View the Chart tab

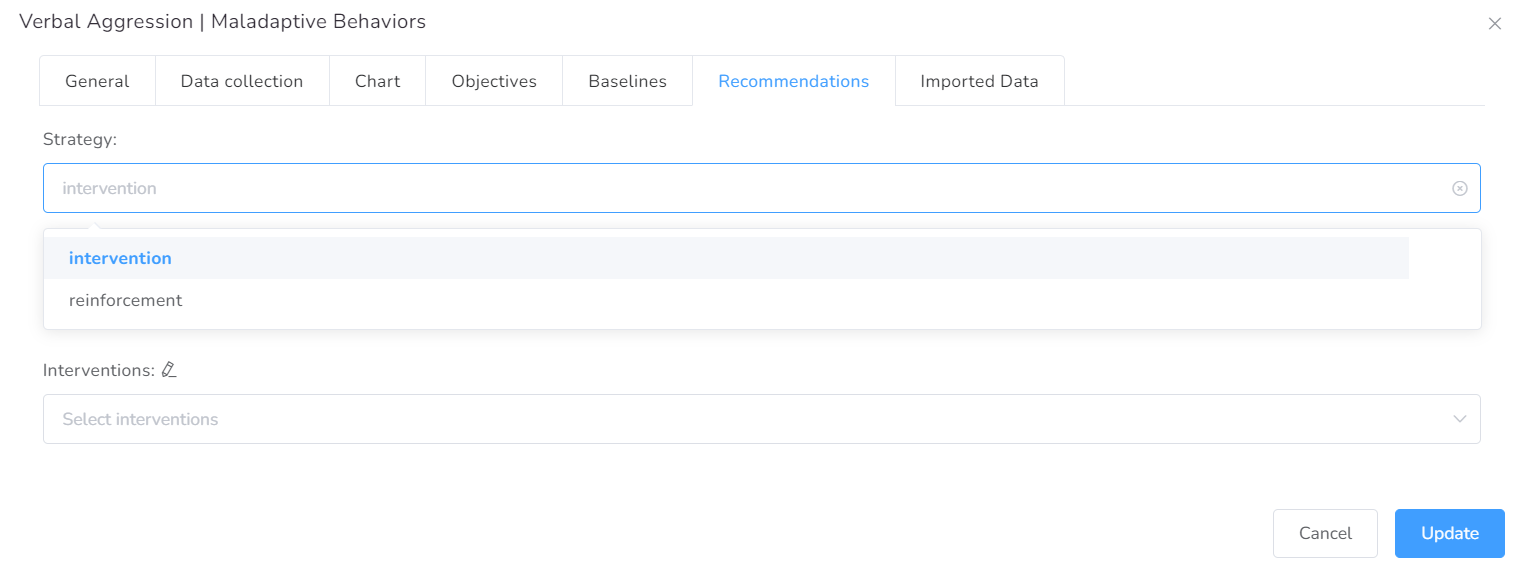377,81
